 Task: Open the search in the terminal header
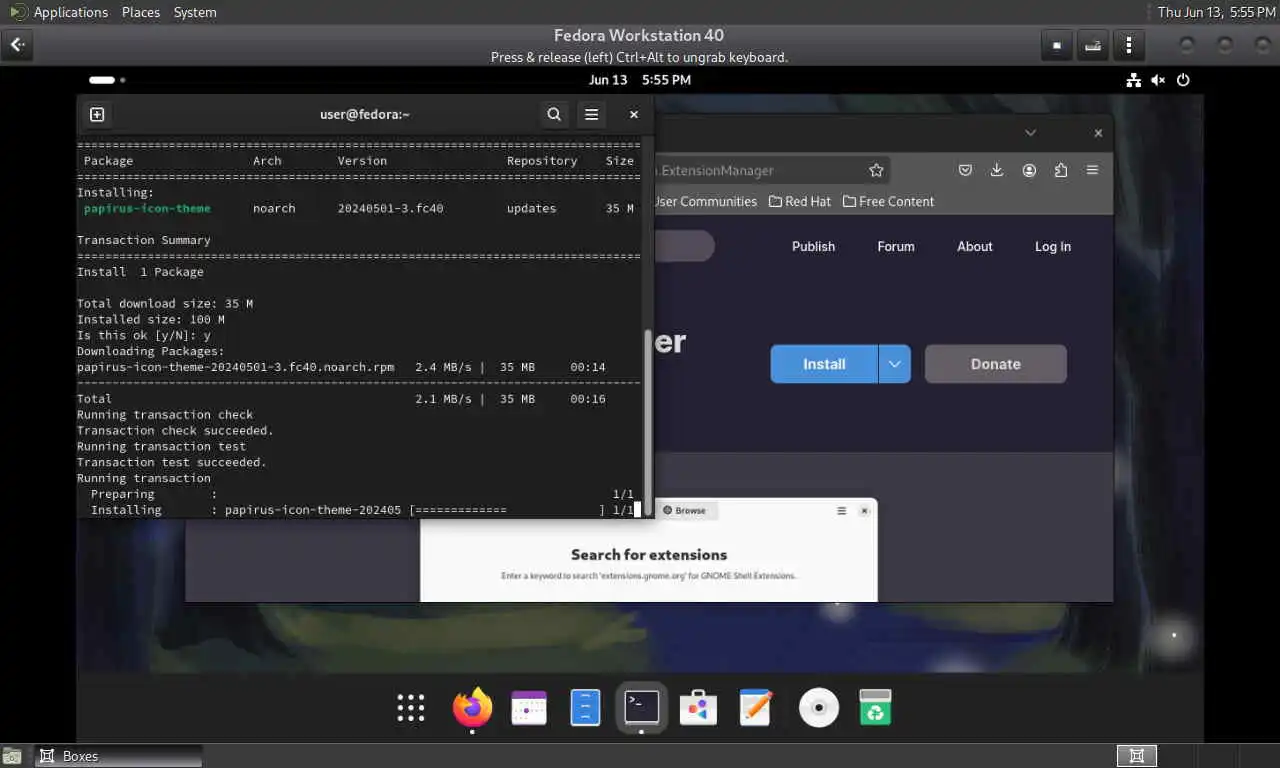click(x=554, y=114)
